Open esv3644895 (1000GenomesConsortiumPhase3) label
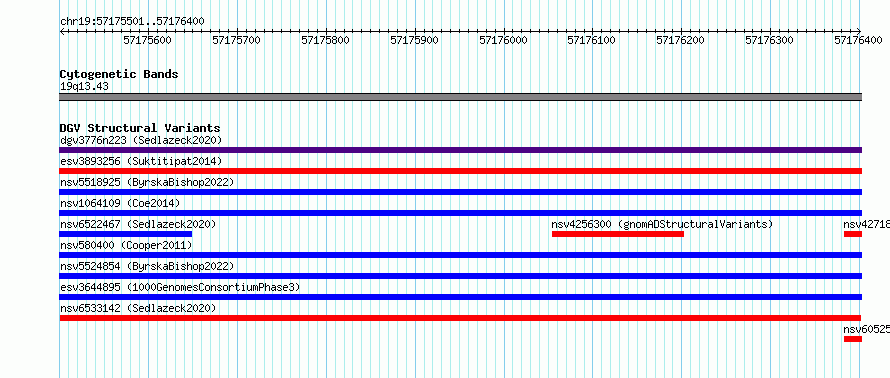 pyautogui.click(x=180, y=287)
